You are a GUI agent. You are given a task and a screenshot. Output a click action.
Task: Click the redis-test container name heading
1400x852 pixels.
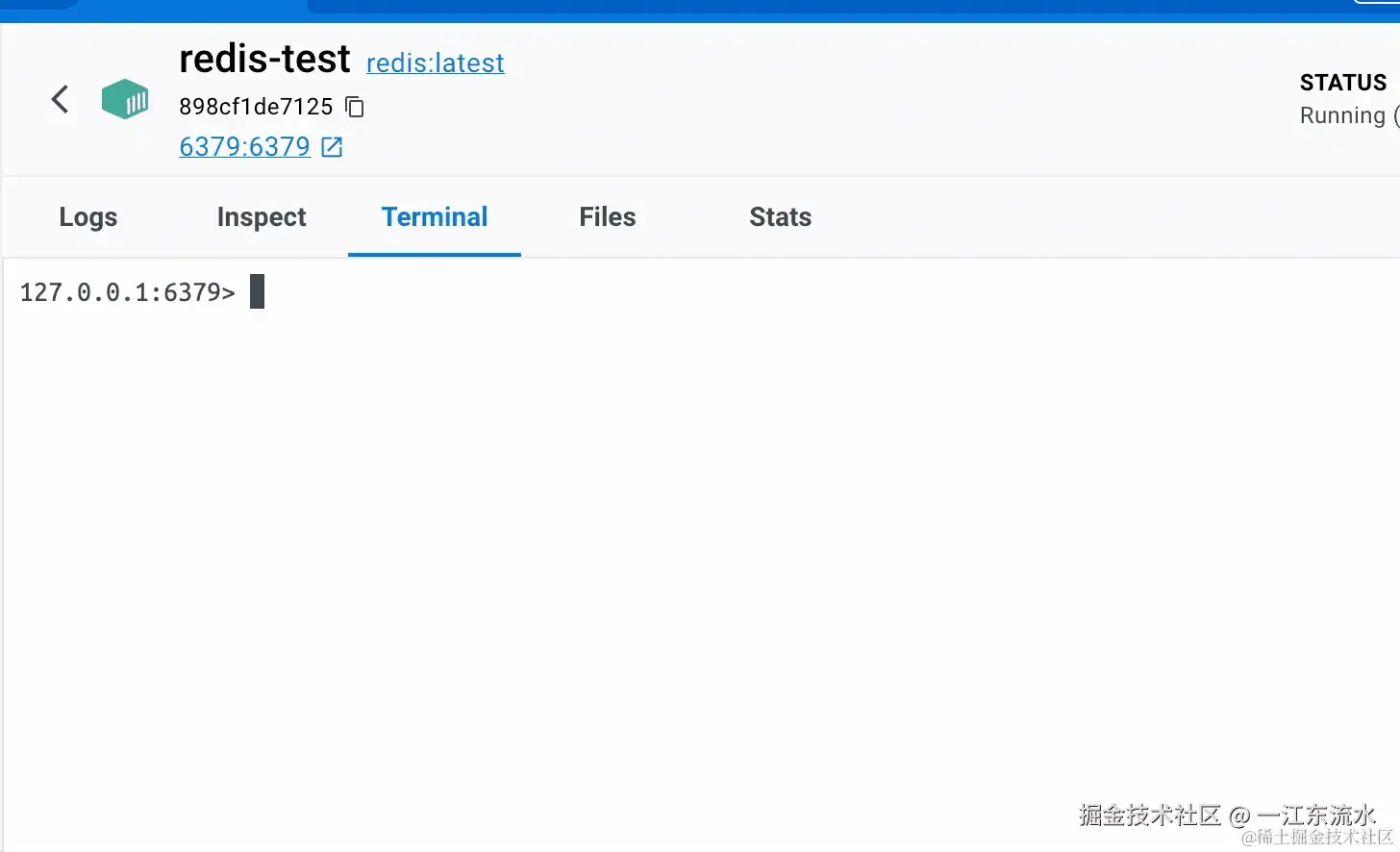click(264, 60)
